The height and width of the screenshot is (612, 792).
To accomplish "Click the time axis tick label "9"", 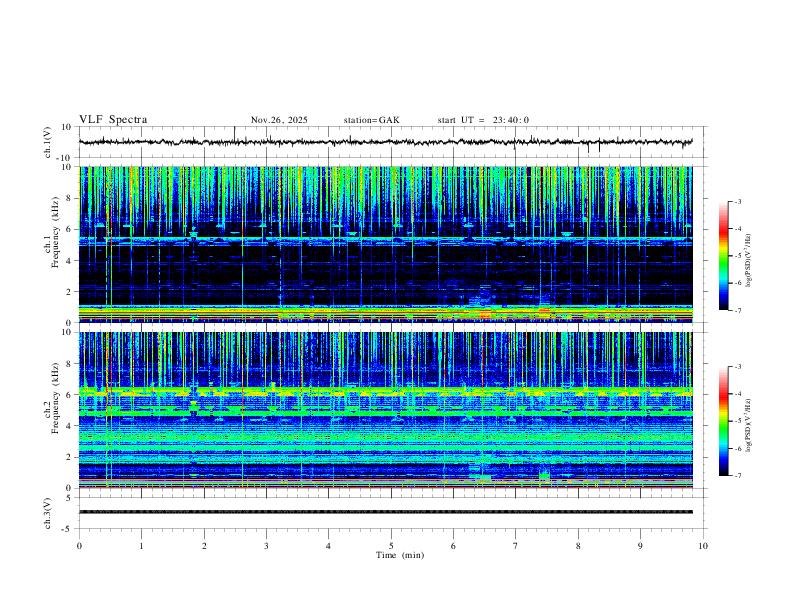I will coord(640,546).
